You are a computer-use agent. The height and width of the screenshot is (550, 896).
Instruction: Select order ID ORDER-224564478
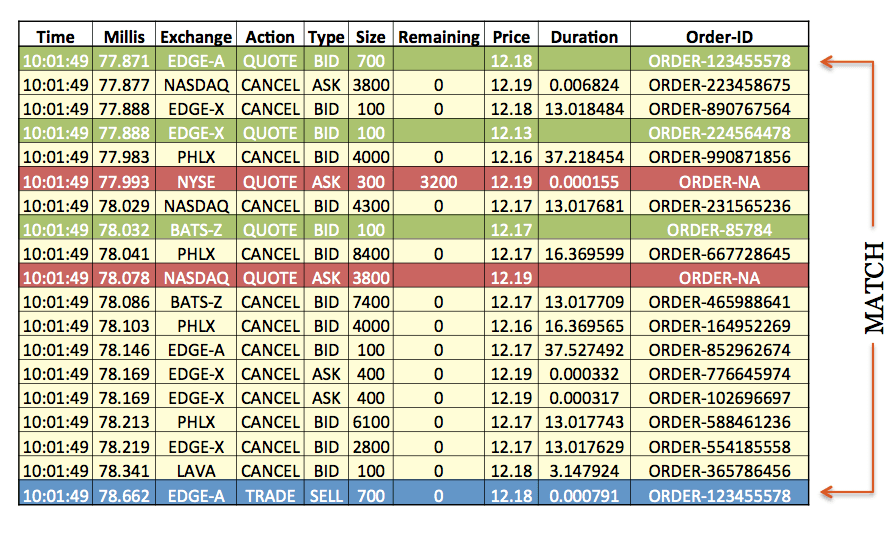pyautogui.click(x=719, y=133)
